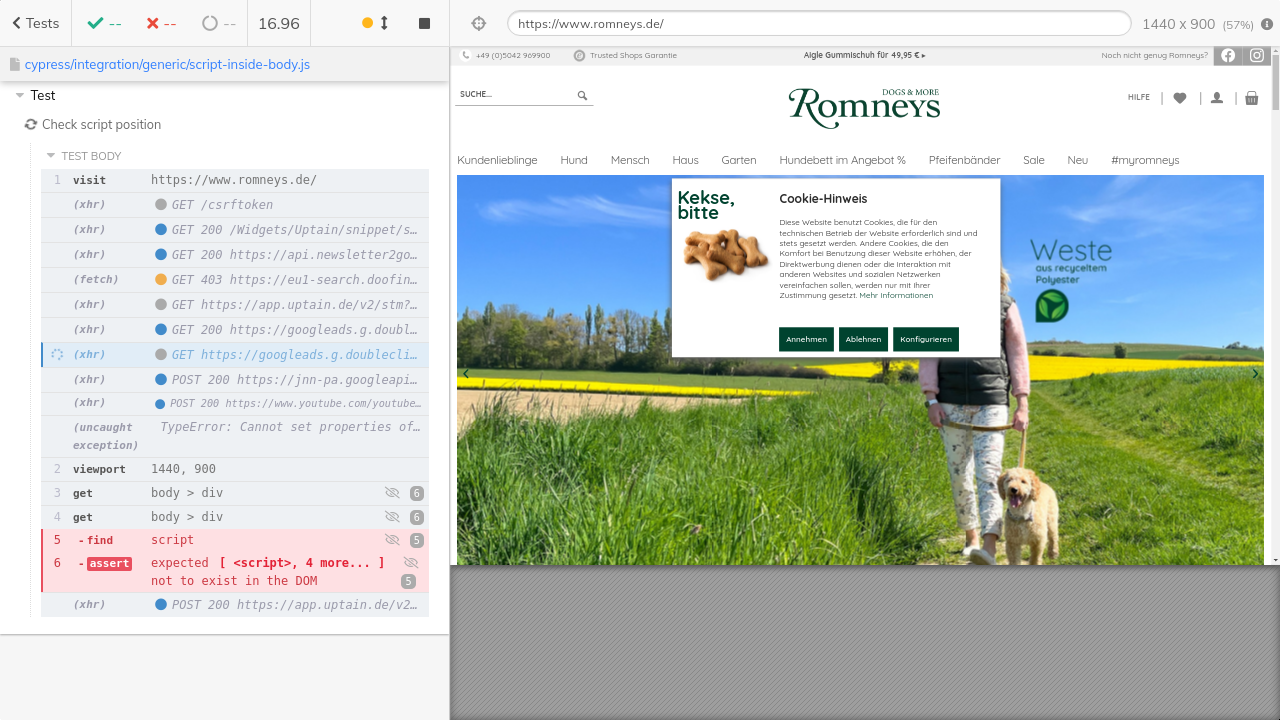Screen dimensions: 1280x720
Task: Accept cookies with the Annehmen button
Action: pyautogui.click(x=806, y=339)
